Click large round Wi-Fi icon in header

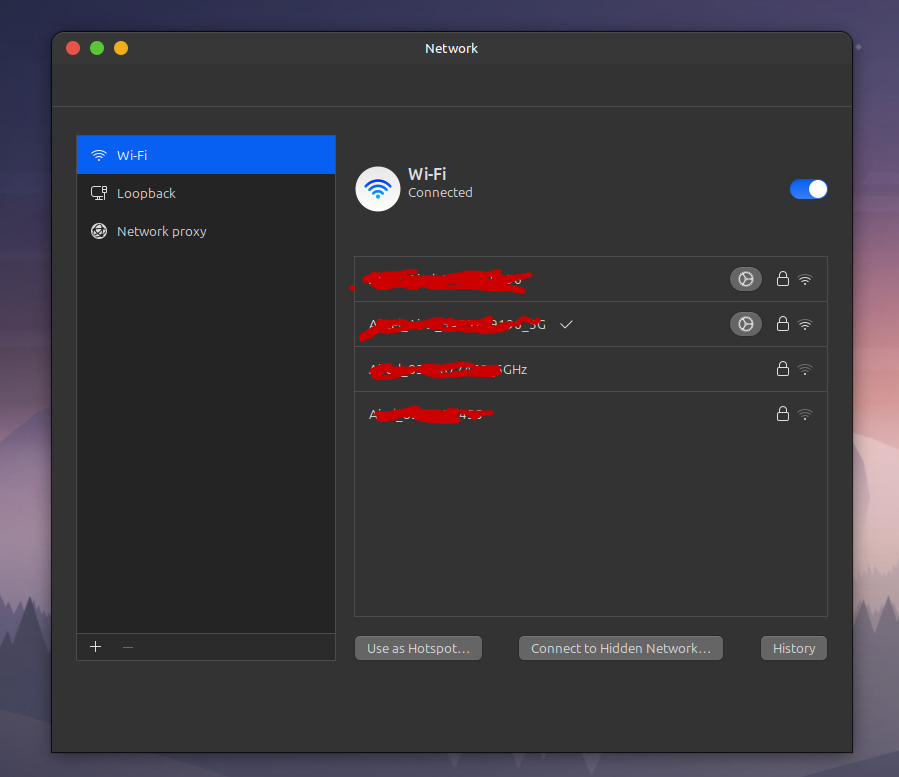coord(378,189)
